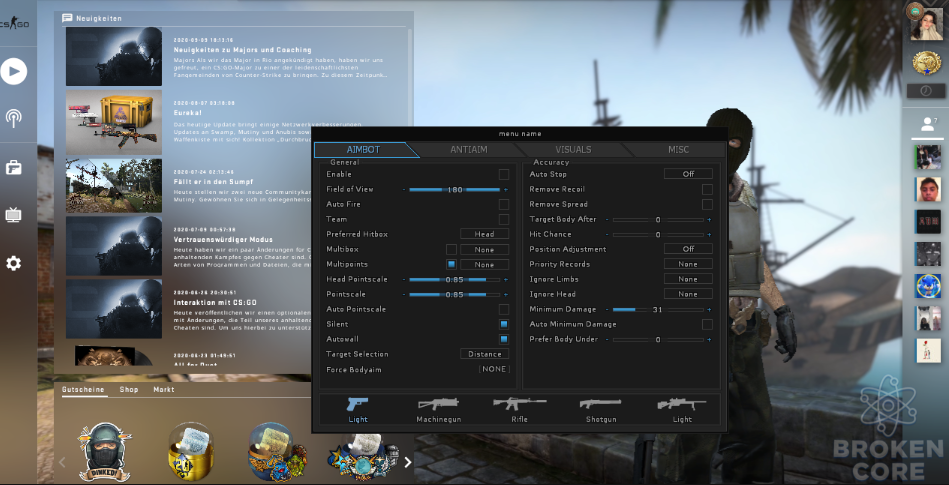Open the Multibox None dropdown
This screenshot has height=485, width=949.
pos(484,249)
